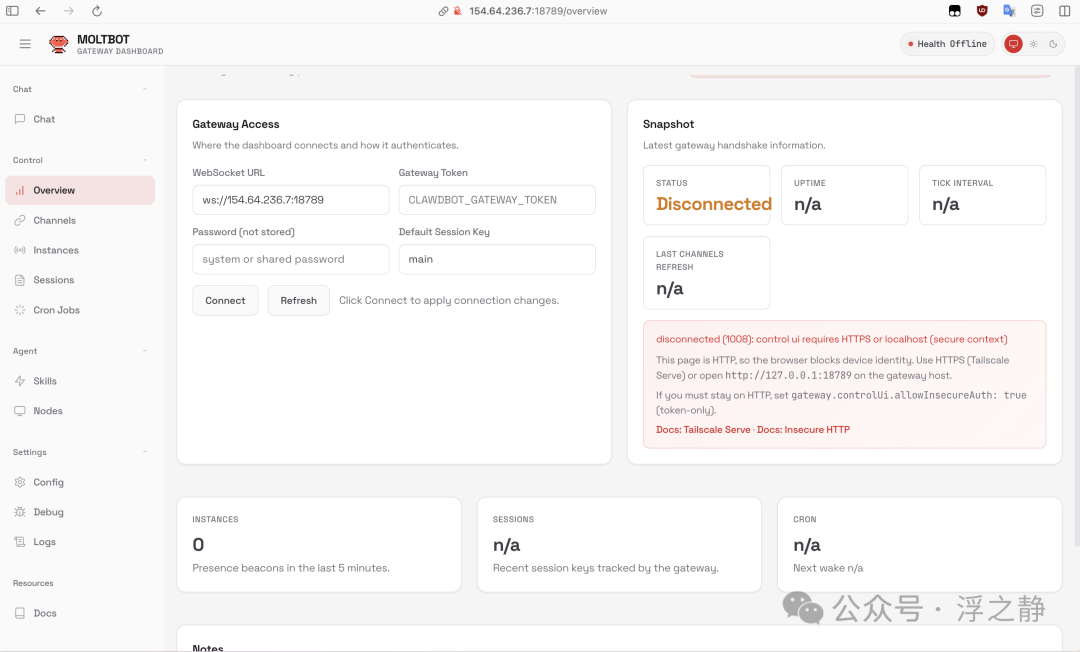
Task: Click the Instances broadcast icon in the sidebar
Action: pyautogui.click(x=20, y=250)
